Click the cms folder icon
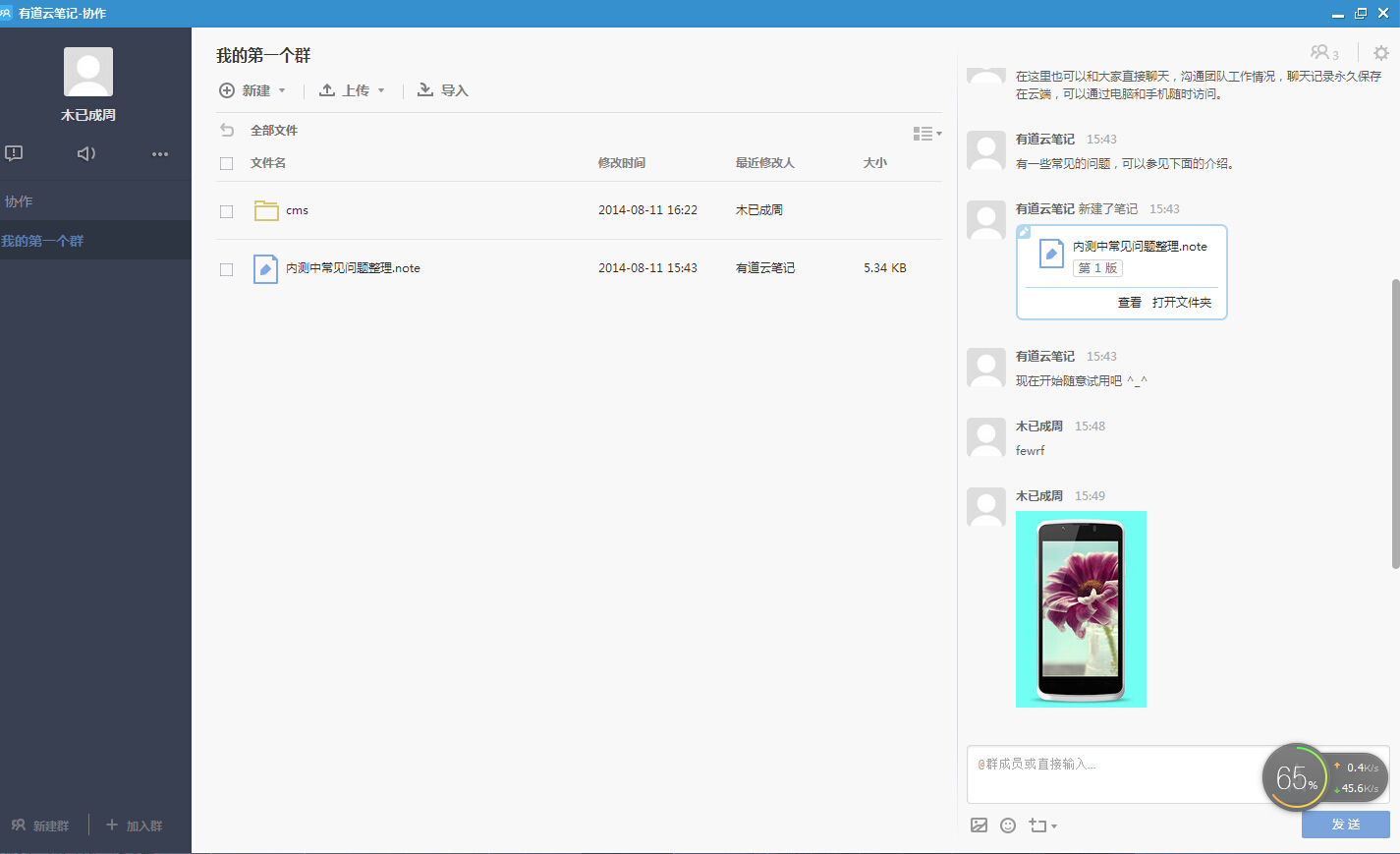The image size is (1400, 854). (266, 210)
